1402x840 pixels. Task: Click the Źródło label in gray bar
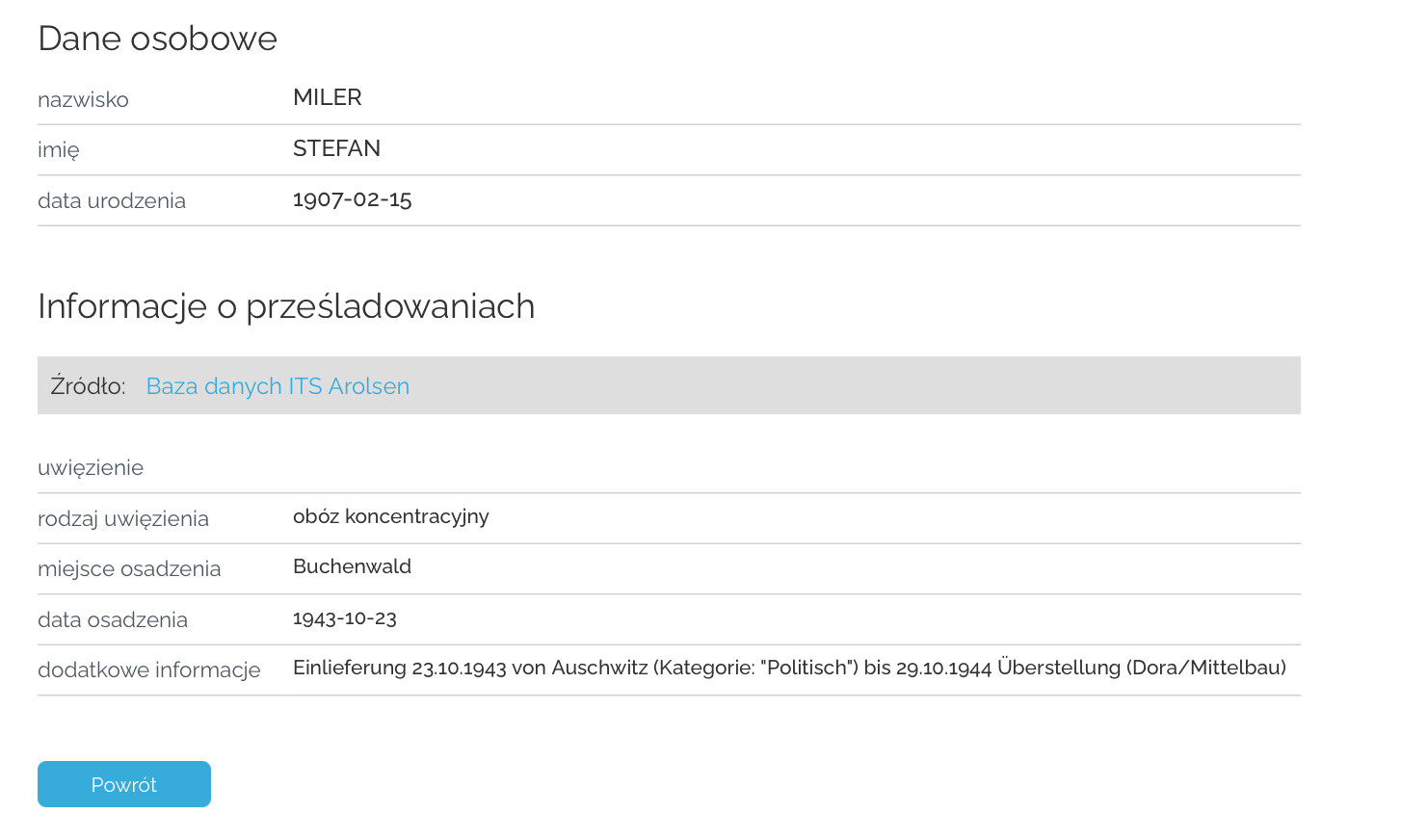point(88,386)
